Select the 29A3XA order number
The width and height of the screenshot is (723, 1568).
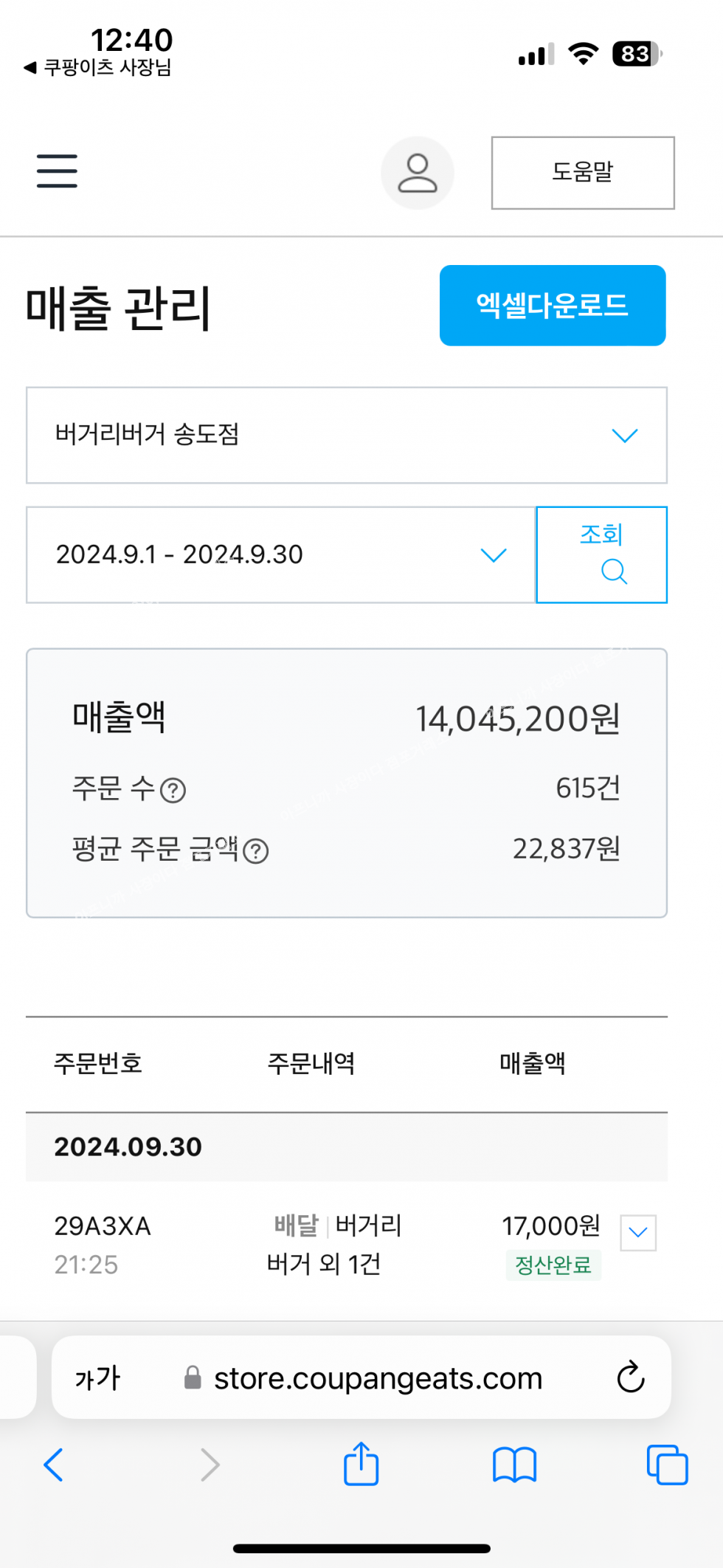(103, 1226)
